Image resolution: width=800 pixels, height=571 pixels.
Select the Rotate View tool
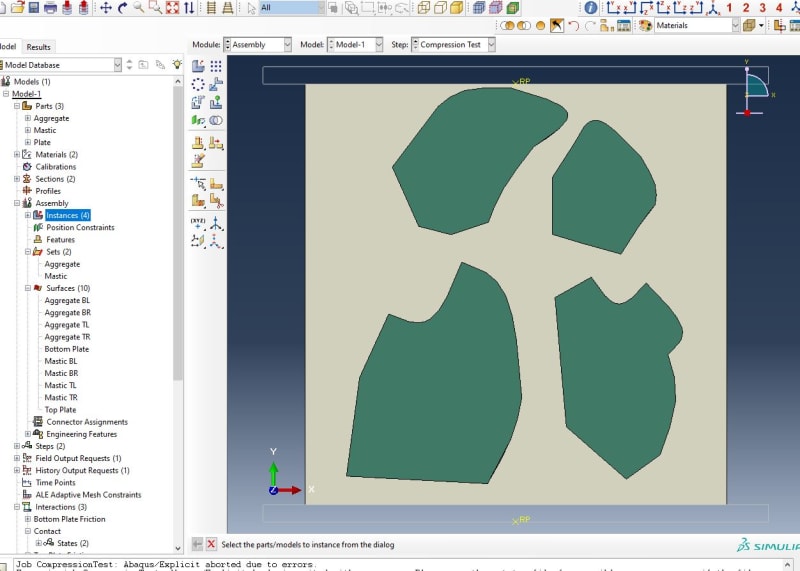click(x=122, y=7)
